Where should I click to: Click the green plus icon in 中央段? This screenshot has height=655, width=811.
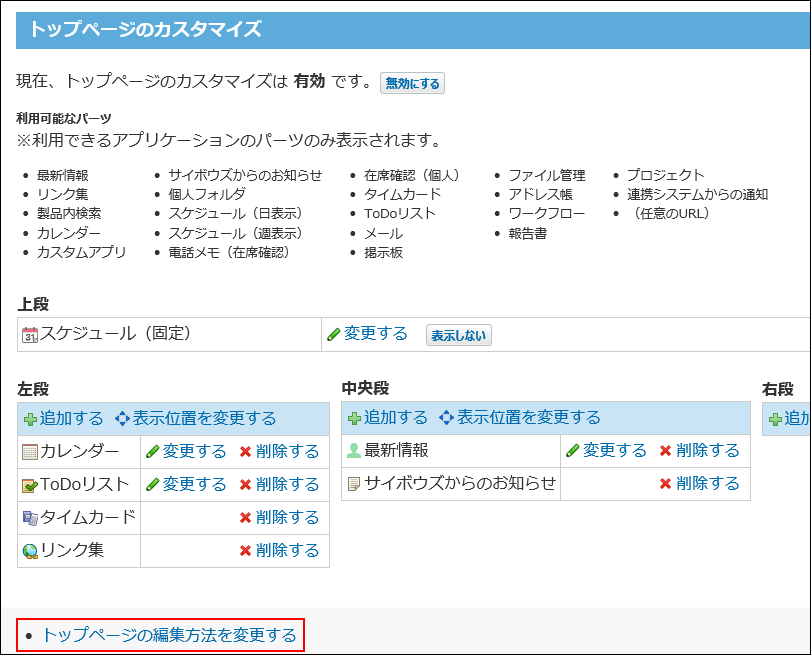[x=354, y=418]
